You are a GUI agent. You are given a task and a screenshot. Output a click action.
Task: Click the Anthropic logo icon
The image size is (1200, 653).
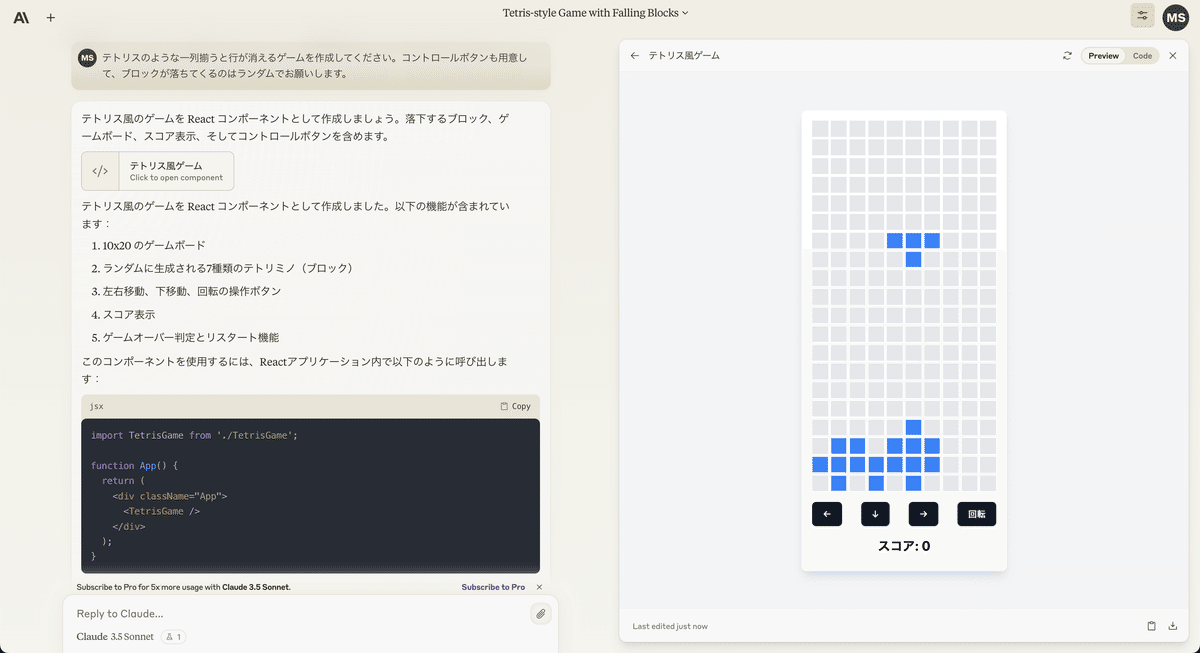coord(21,17)
